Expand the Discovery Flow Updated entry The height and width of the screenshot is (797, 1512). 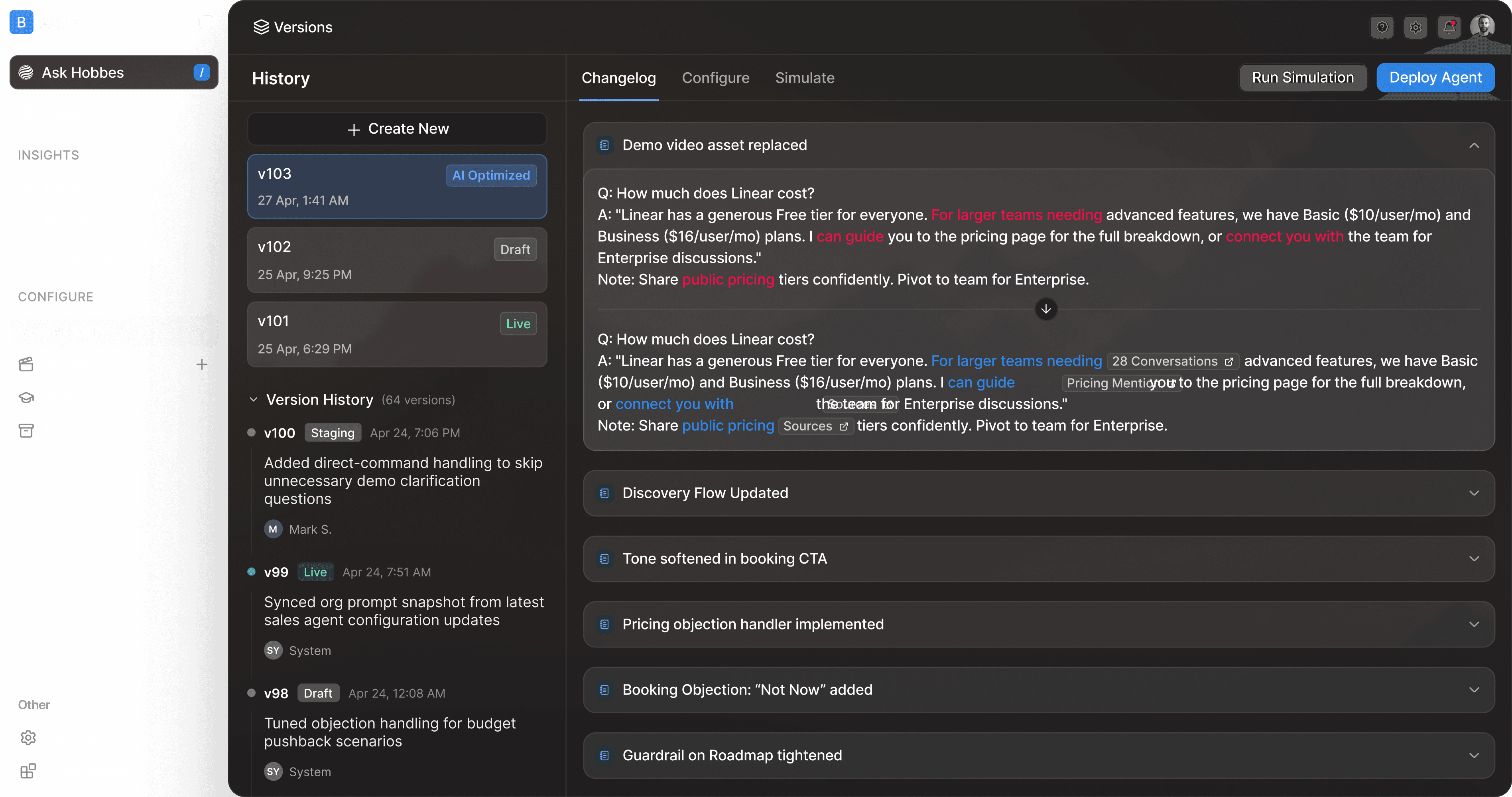click(x=1474, y=493)
